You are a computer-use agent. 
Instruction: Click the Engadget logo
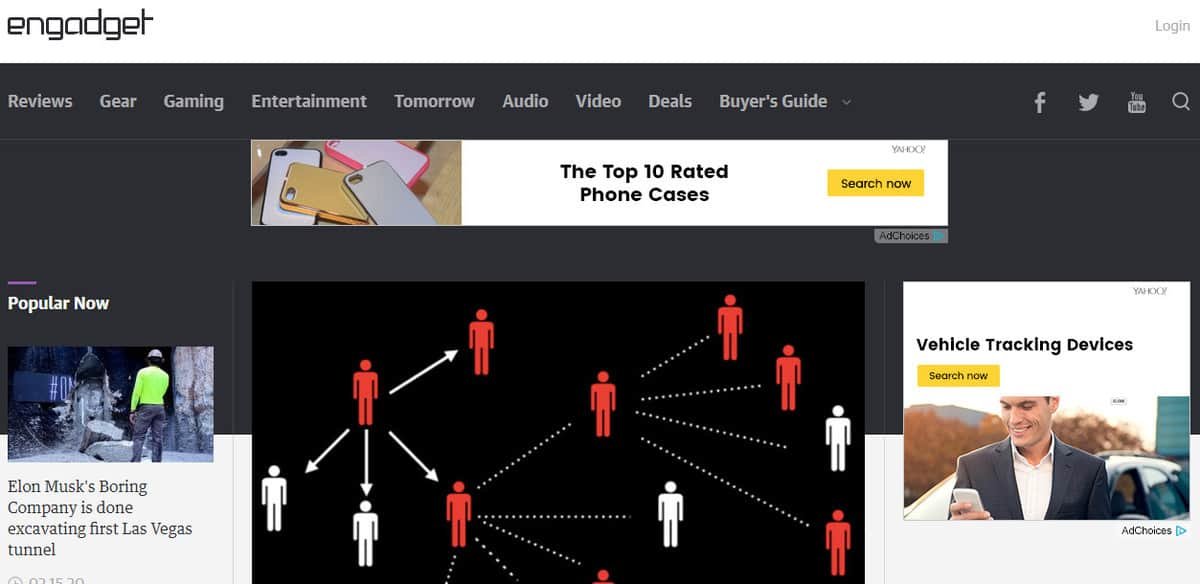coord(81,25)
